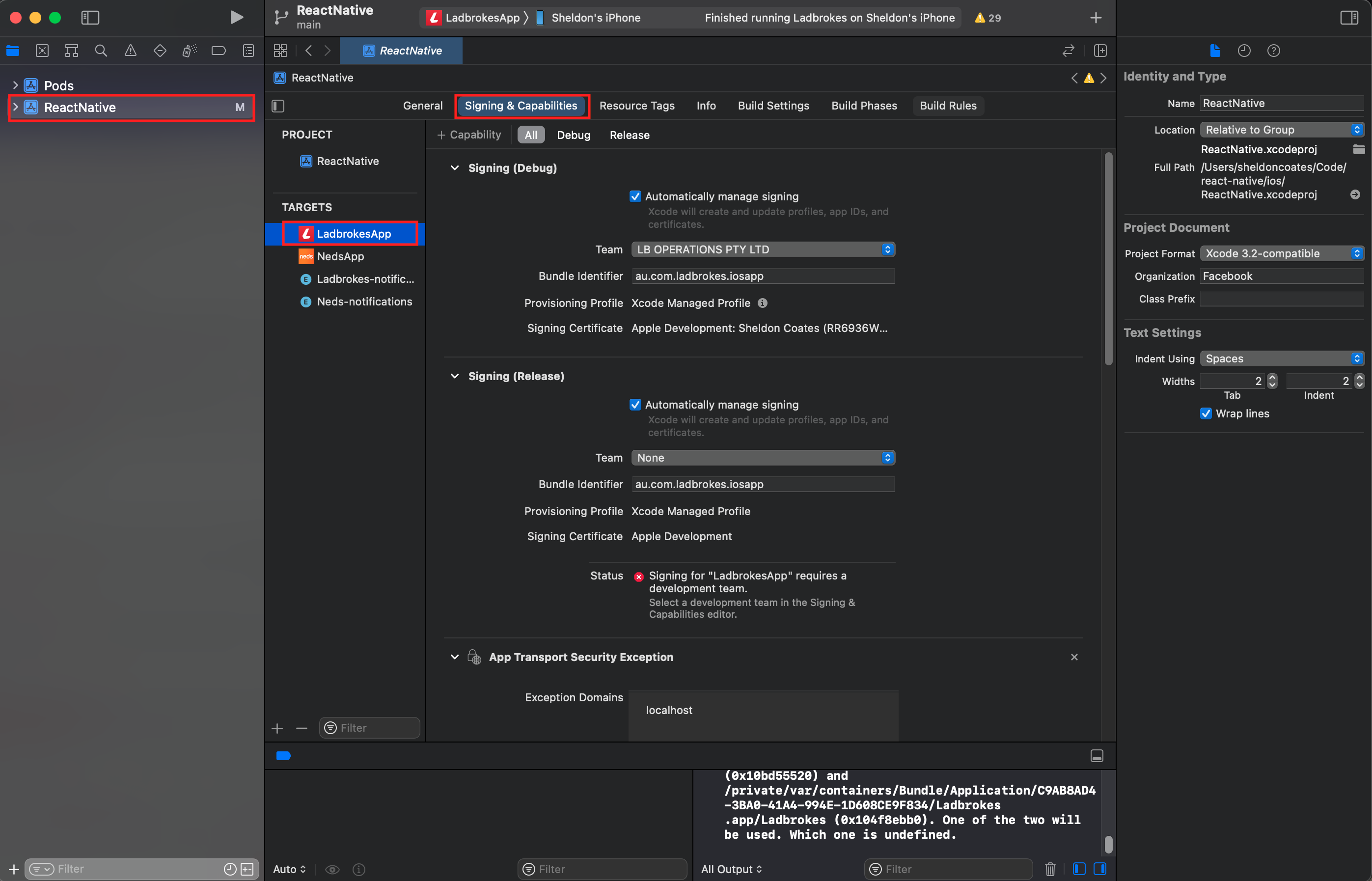
Task: Switch to the Build Settings tab
Action: click(x=773, y=106)
